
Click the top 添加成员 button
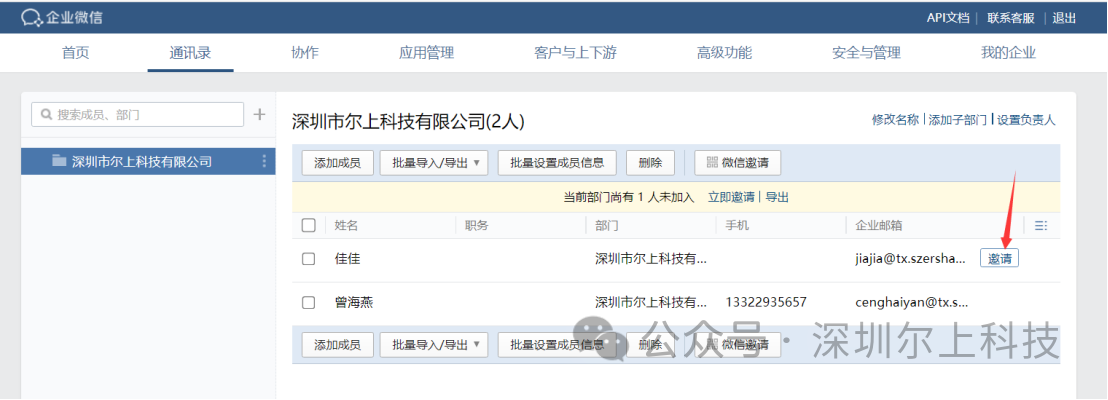(337, 163)
